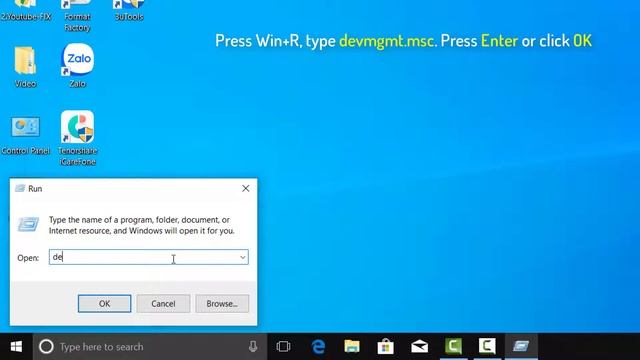Switch to the white Camtasia taskbar icon

[487, 347]
